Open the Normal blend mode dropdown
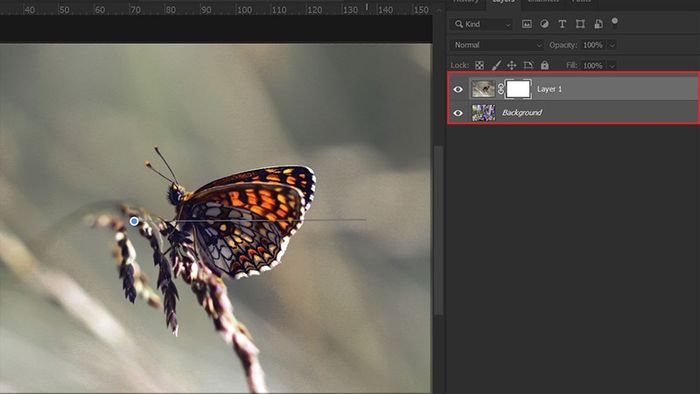Viewport: 700px width, 394px height. (x=497, y=45)
